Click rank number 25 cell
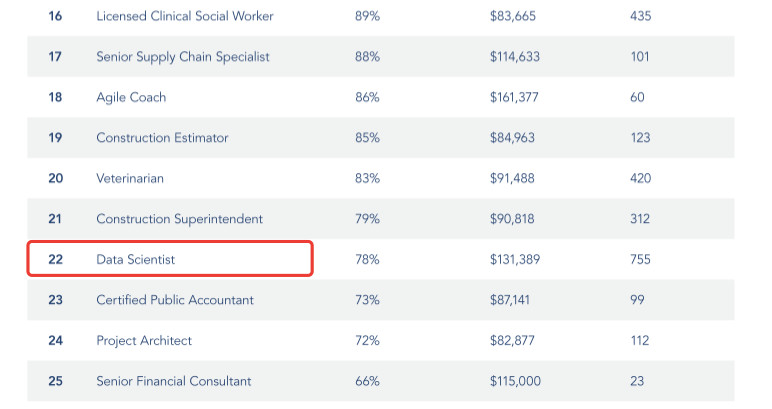772x409 pixels. coord(55,381)
